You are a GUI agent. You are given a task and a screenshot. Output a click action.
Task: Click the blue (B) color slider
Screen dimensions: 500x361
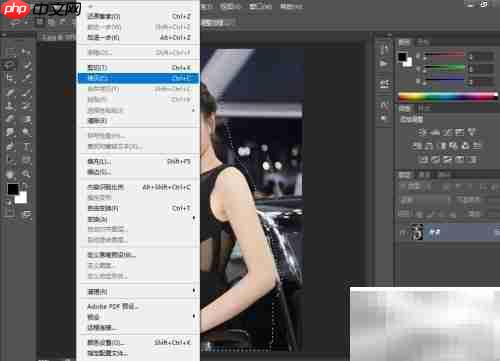pyautogui.click(x=444, y=80)
